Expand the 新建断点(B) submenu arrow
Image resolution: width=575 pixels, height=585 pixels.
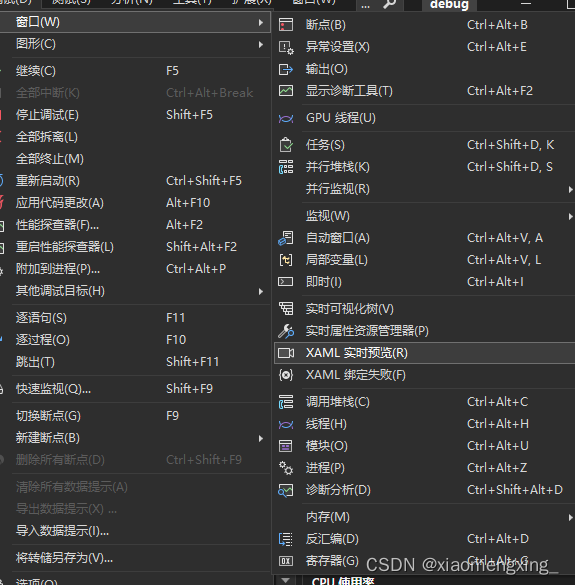click(x=261, y=438)
